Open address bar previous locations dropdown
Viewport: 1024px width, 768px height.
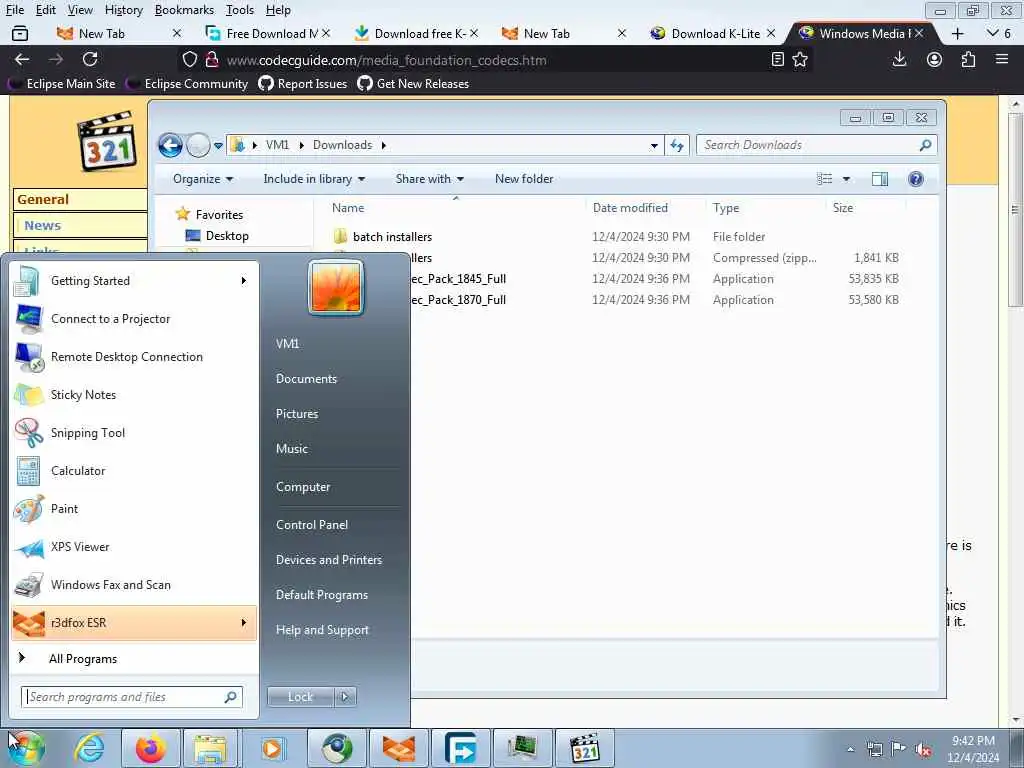pyautogui.click(x=654, y=146)
